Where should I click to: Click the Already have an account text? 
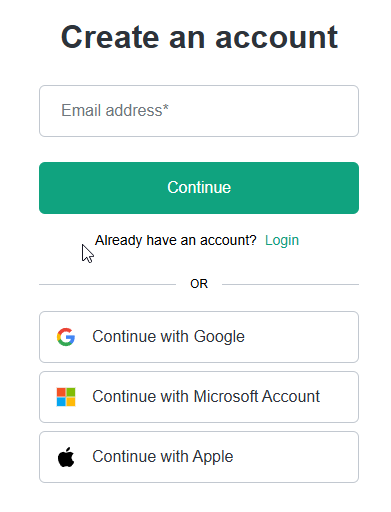point(176,240)
